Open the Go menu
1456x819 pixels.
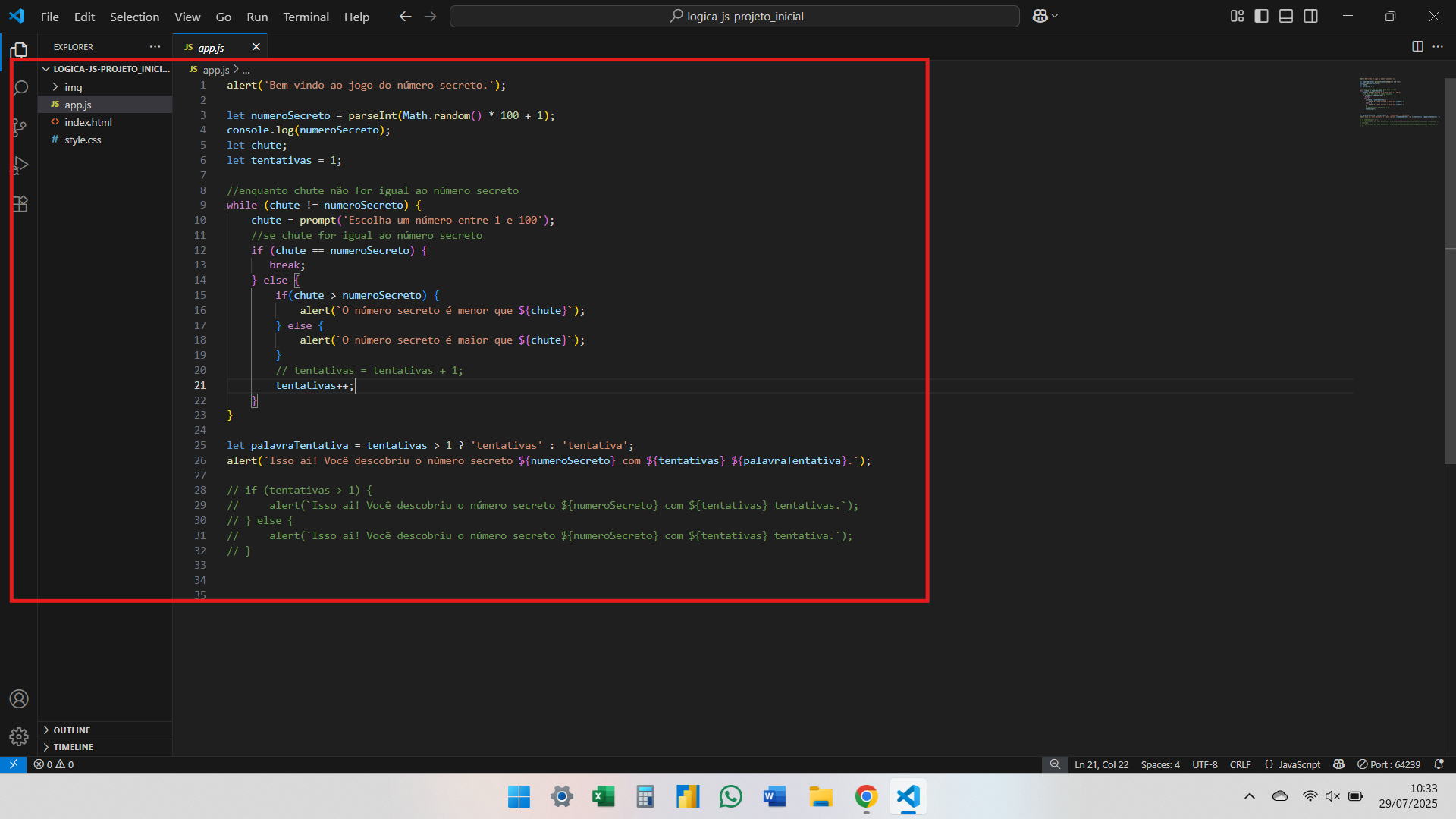223,17
